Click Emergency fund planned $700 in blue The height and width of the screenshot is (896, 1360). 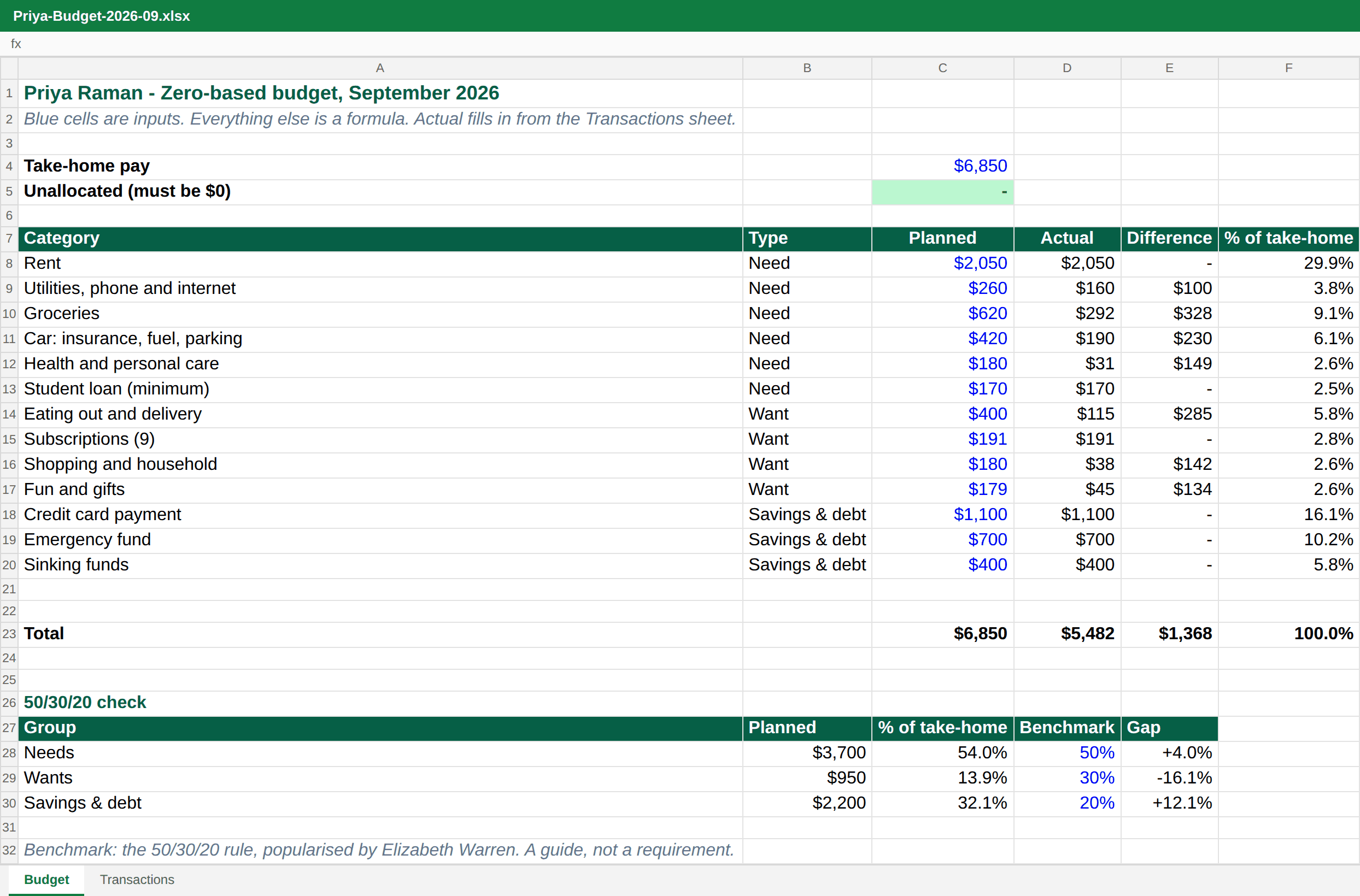coord(943,540)
